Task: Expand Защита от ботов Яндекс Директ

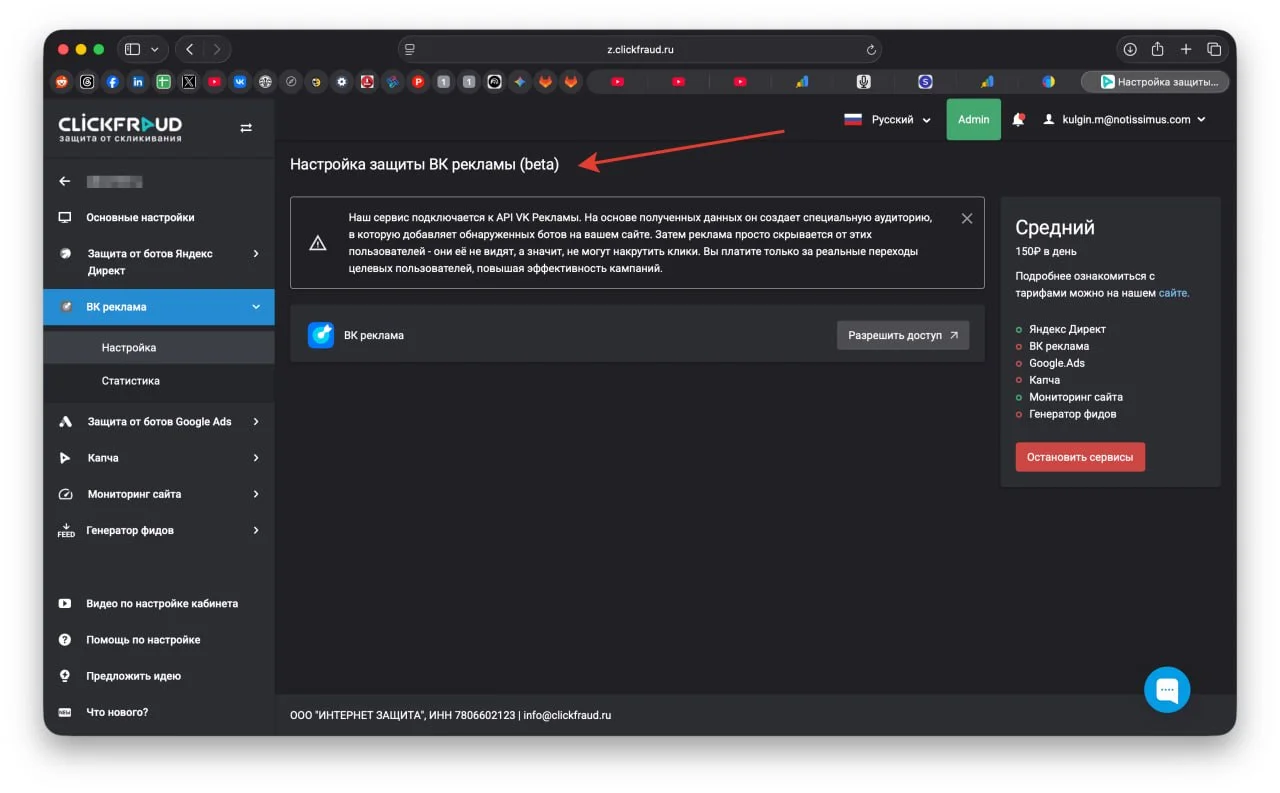Action: pyautogui.click(x=159, y=262)
